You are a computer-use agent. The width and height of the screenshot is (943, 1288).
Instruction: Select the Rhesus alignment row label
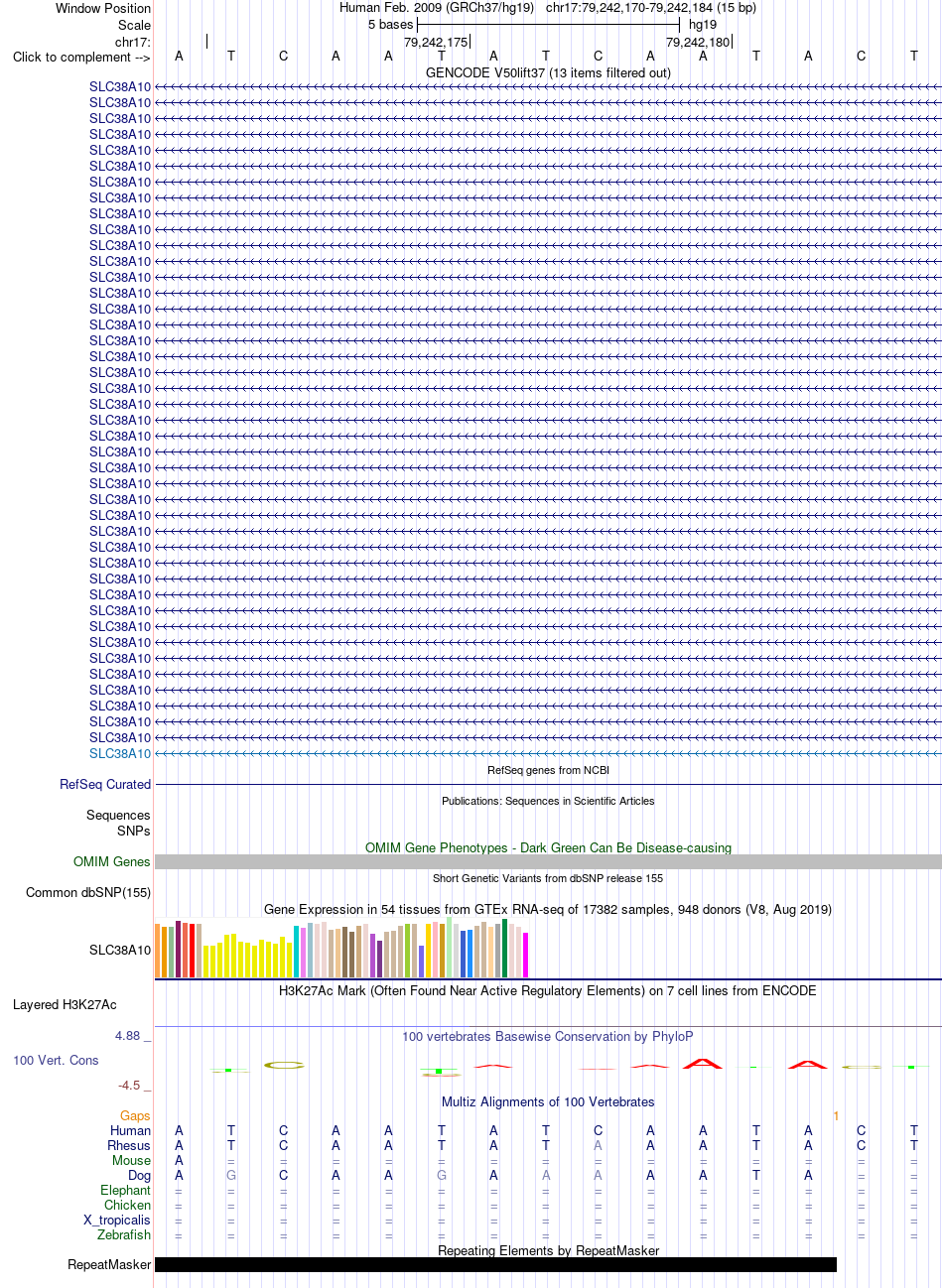pos(129,1145)
